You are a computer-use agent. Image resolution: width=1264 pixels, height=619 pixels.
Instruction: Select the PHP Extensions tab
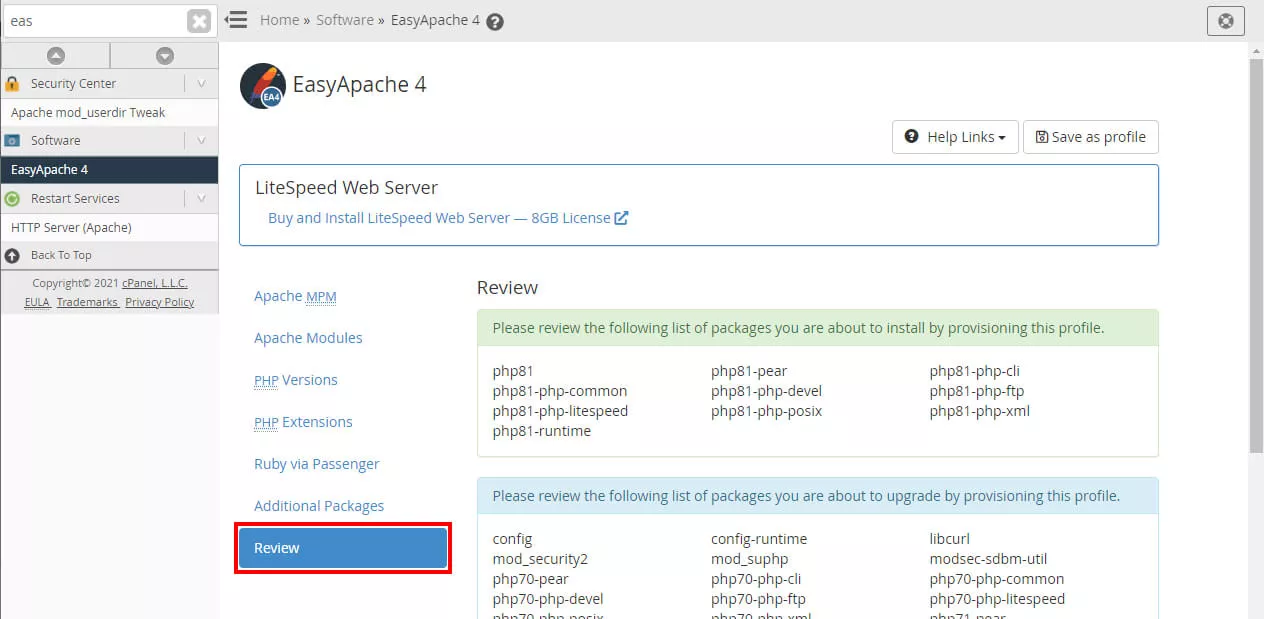[x=303, y=422]
